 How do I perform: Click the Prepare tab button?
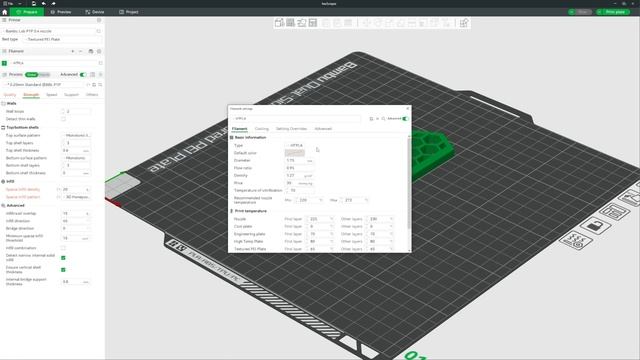[x=27, y=12]
